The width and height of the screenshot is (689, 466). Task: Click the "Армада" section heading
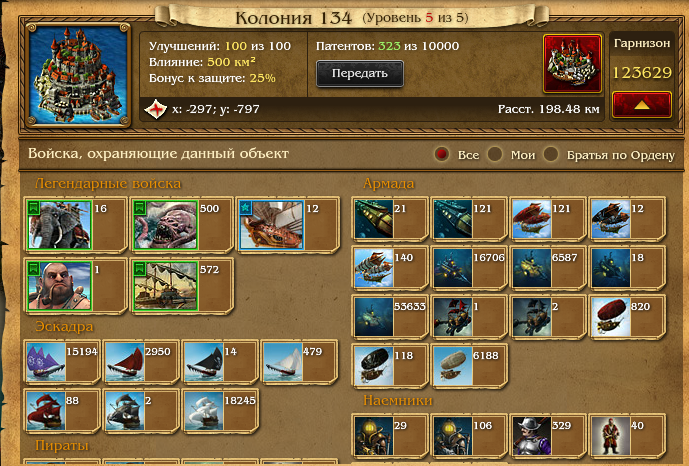click(388, 183)
